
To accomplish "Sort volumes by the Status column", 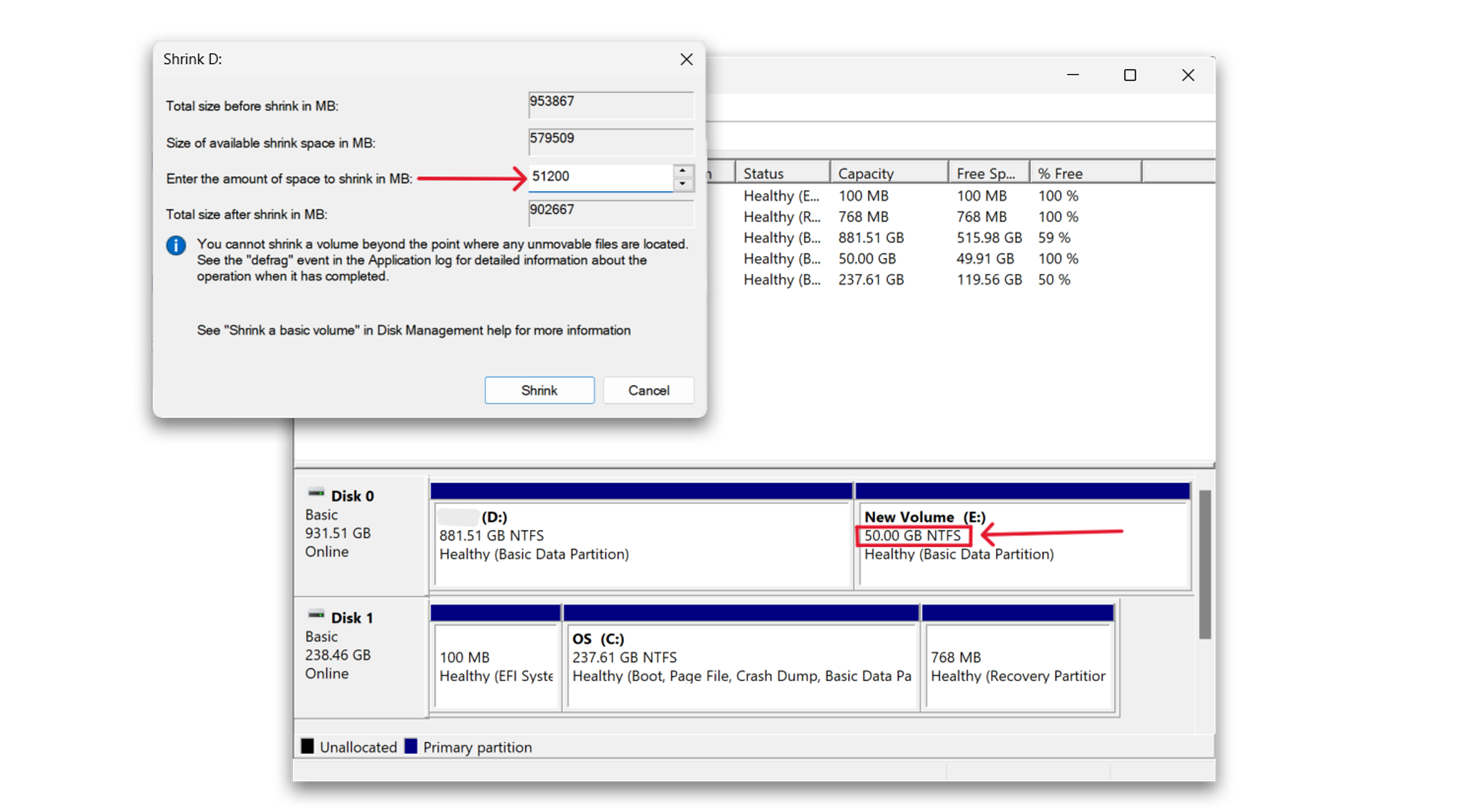I will click(x=764, y=172).
